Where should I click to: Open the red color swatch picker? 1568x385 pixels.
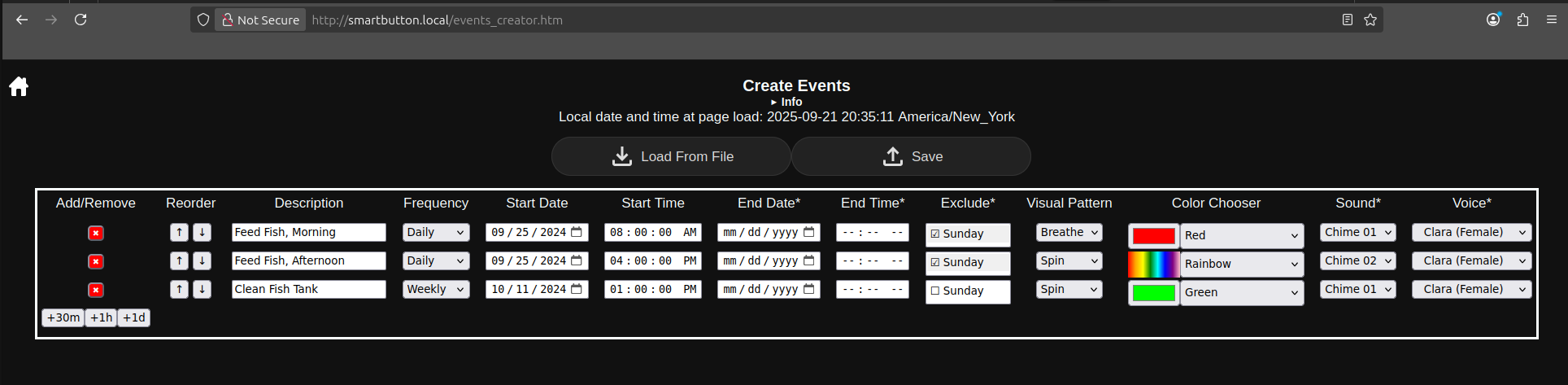pos(1154,236)
